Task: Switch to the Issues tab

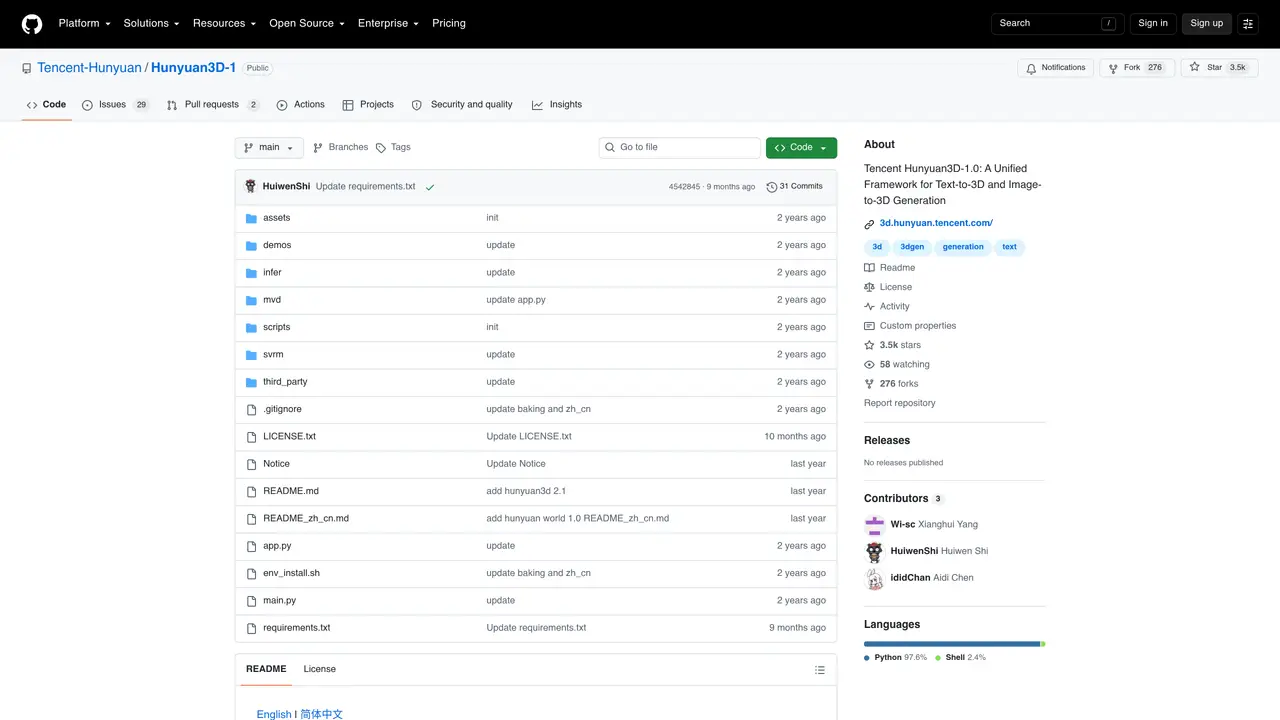Action: (x=115, y=105)
